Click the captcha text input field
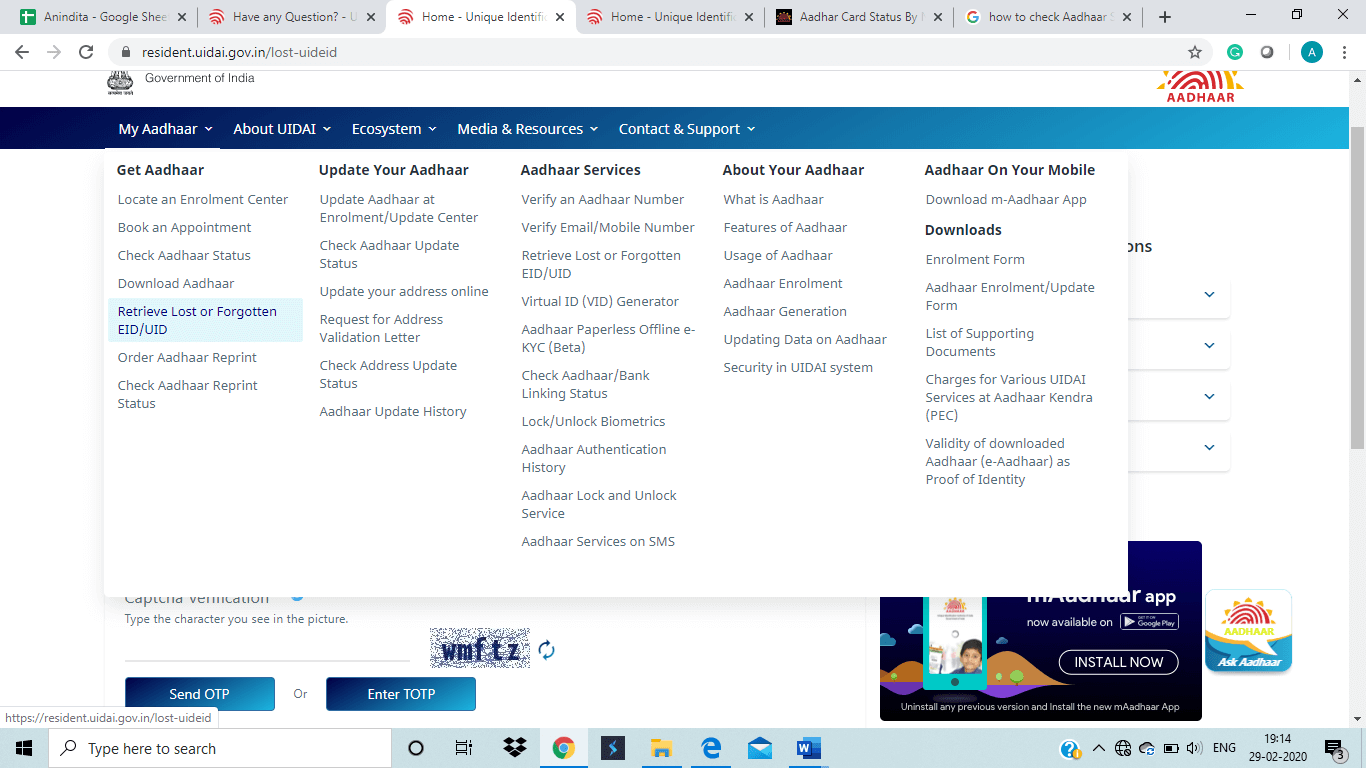This screenshot has width=1366, height=768. point(267,647)
